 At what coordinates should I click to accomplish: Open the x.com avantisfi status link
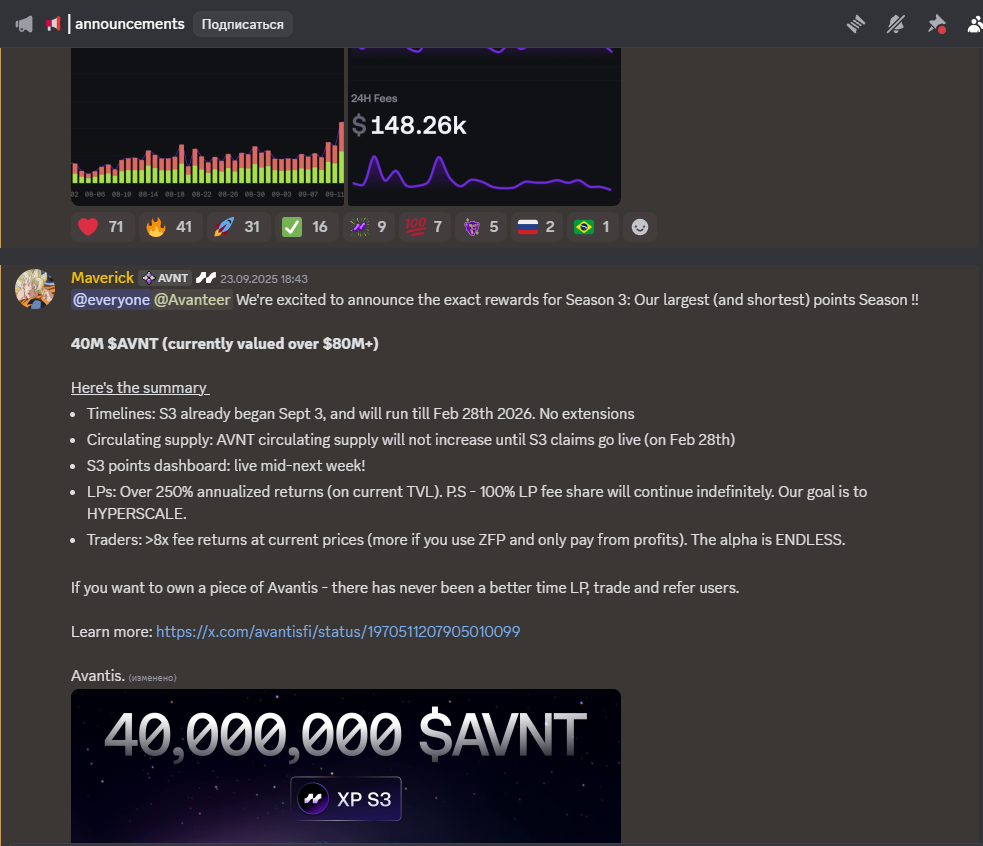click(338, 632)
